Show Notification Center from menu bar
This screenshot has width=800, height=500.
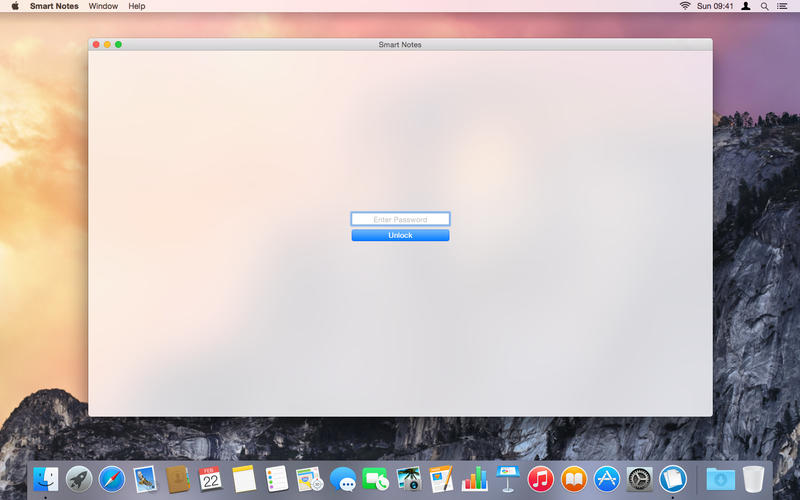coord(782,6)
